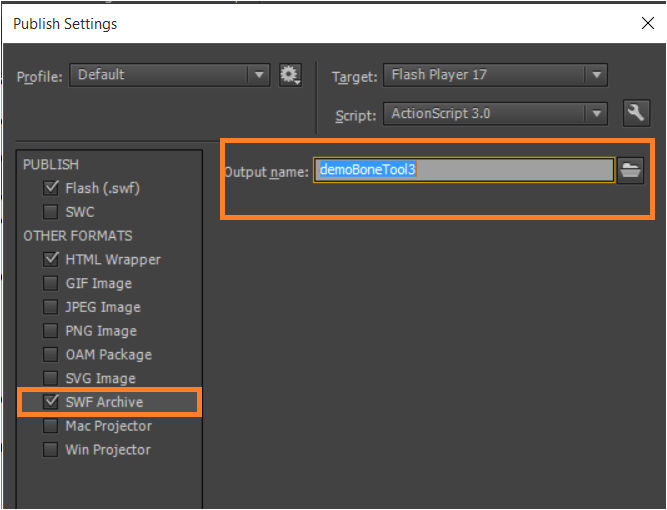Click the Output name text field

(464, 170)
